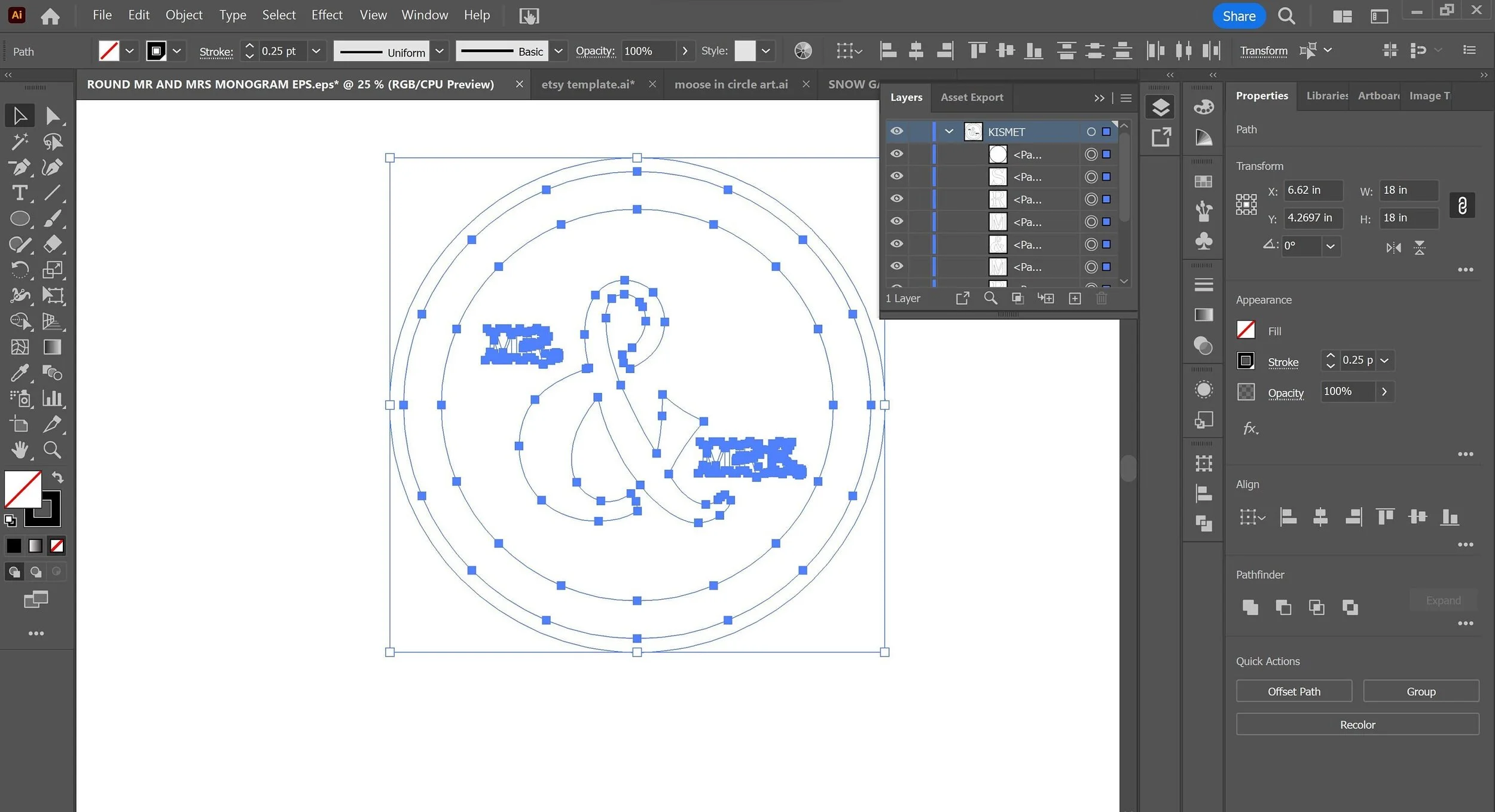This screenshot has width=1495, height=812.
Task: Click Create New Layer icon in Layers panel
Action: [1075, 298]
